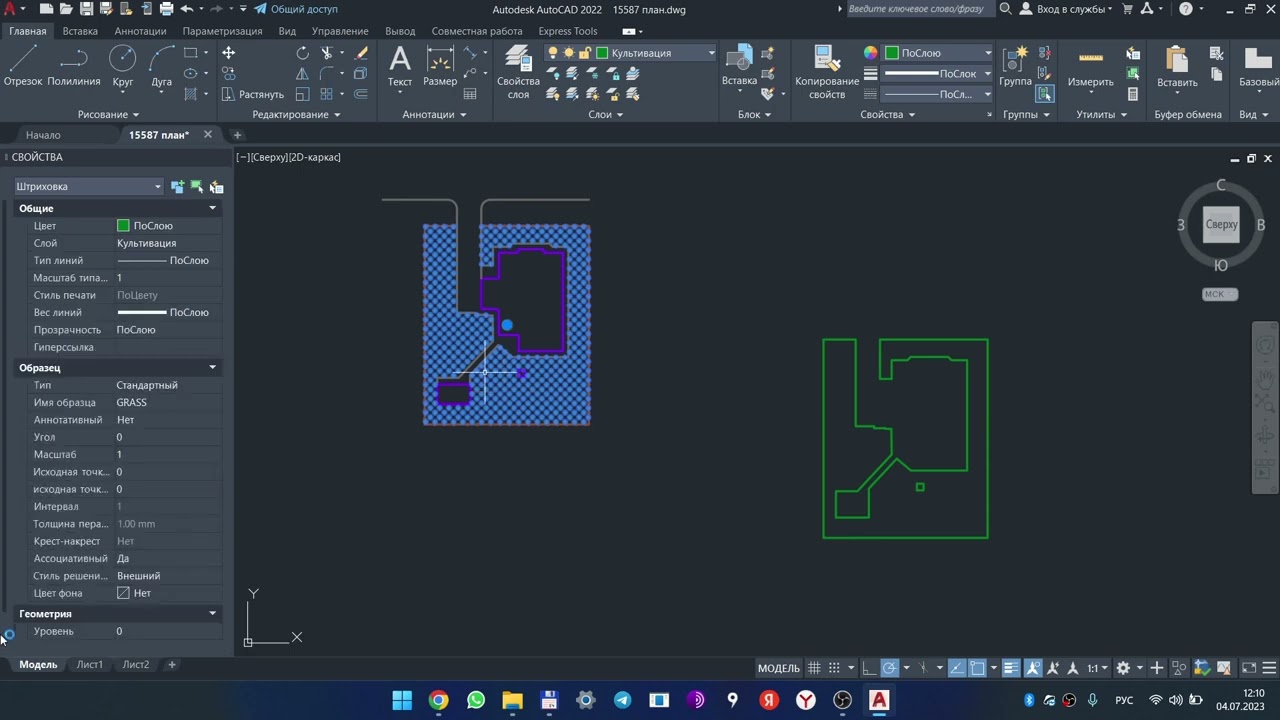Click Копирование свойств (Match Properties)
The image size is (1280, 720).
click(827, 72)
